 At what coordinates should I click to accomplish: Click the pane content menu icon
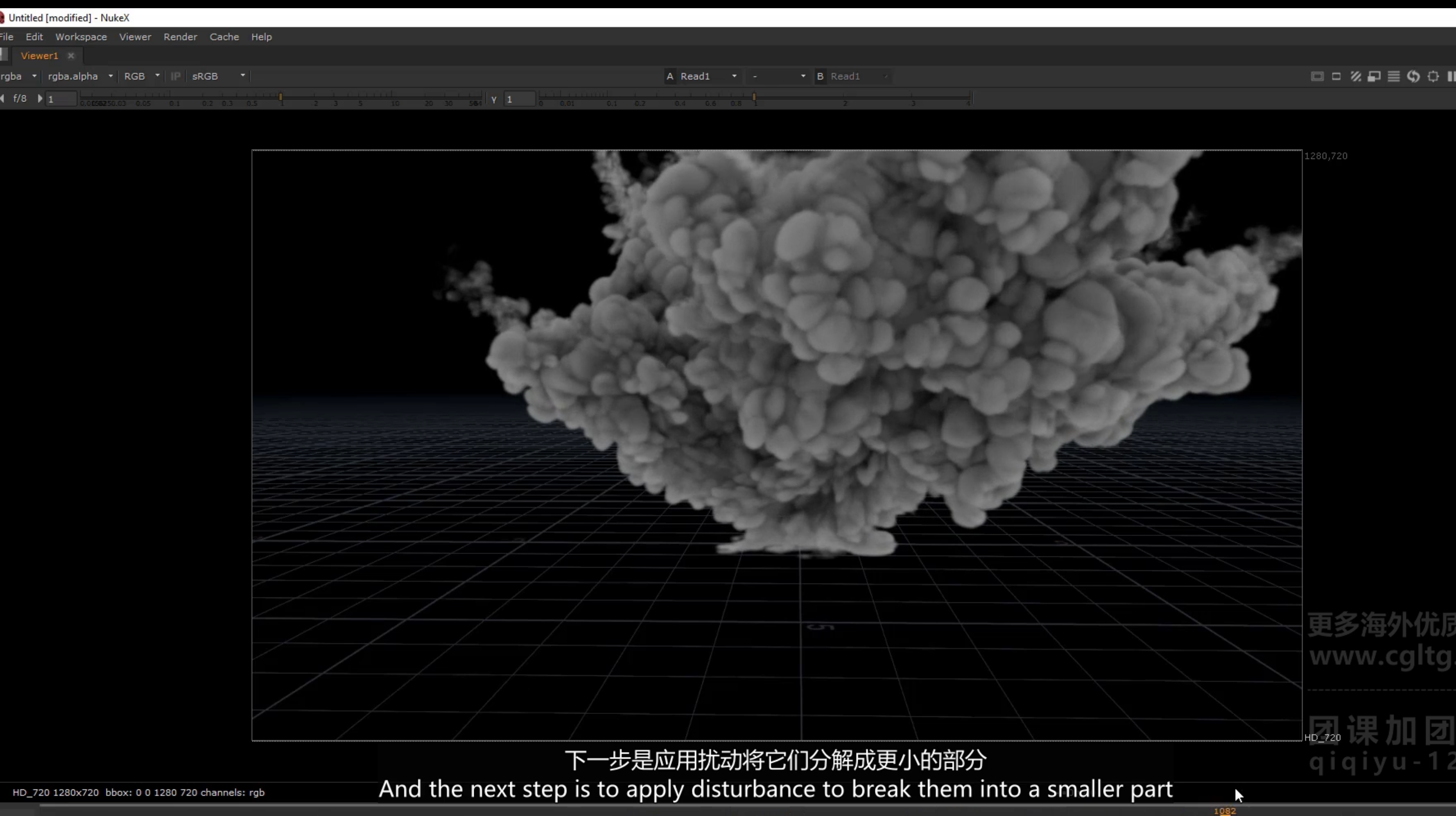pyautogui.click(x=3, y=55)
